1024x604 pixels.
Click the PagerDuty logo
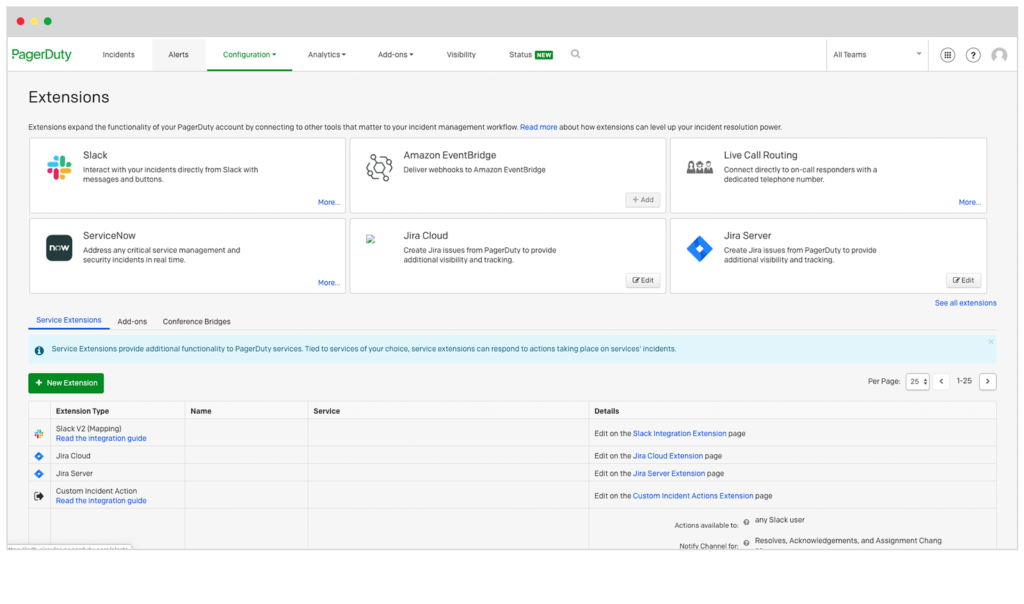tap(42, 55)
